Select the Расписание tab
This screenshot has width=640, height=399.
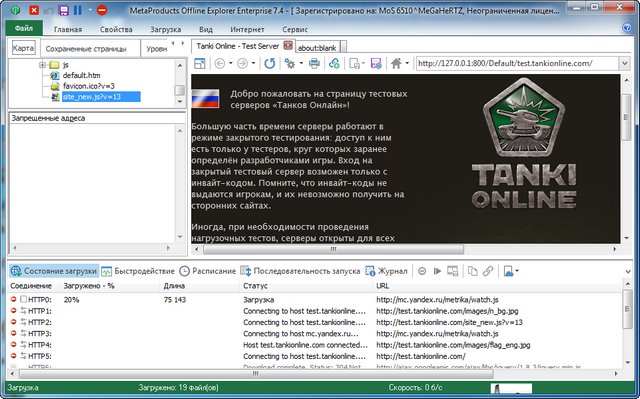click(x=208, y=271)
